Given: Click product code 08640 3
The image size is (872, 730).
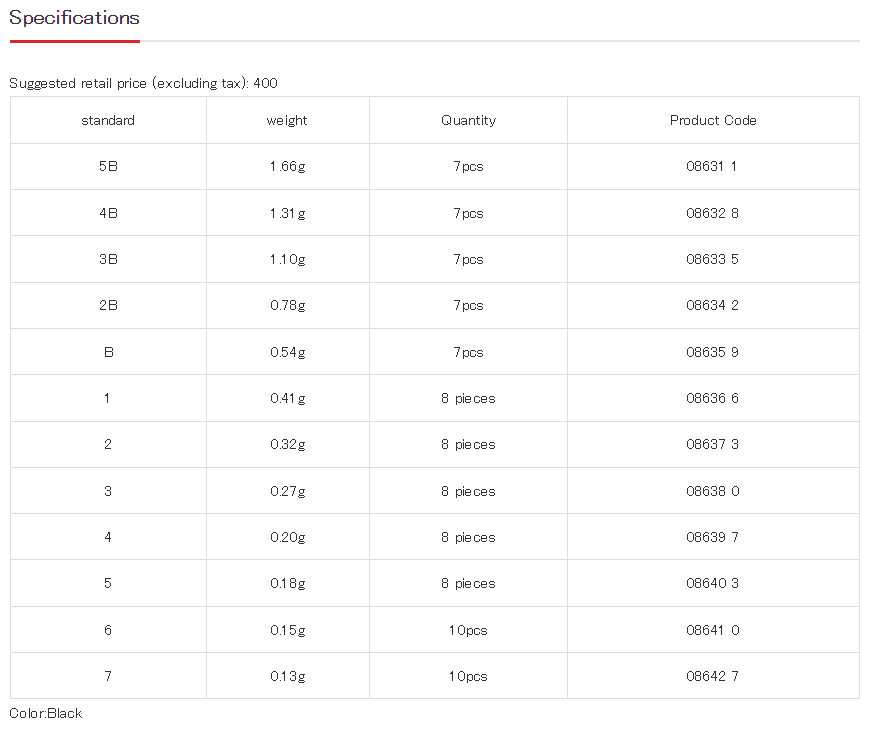Looking at the screenshot, I should click(x=712, y=583).
